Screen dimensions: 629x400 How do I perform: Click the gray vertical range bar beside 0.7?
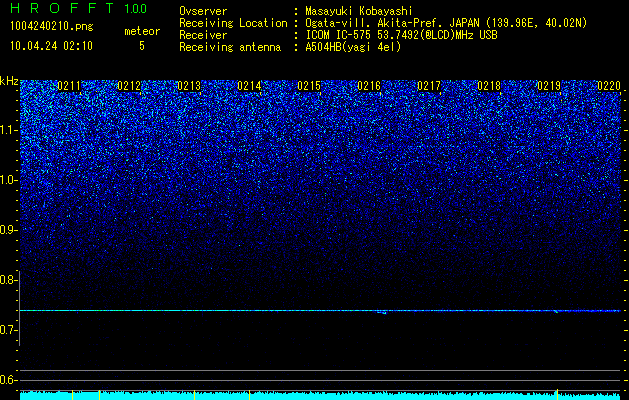19,308
